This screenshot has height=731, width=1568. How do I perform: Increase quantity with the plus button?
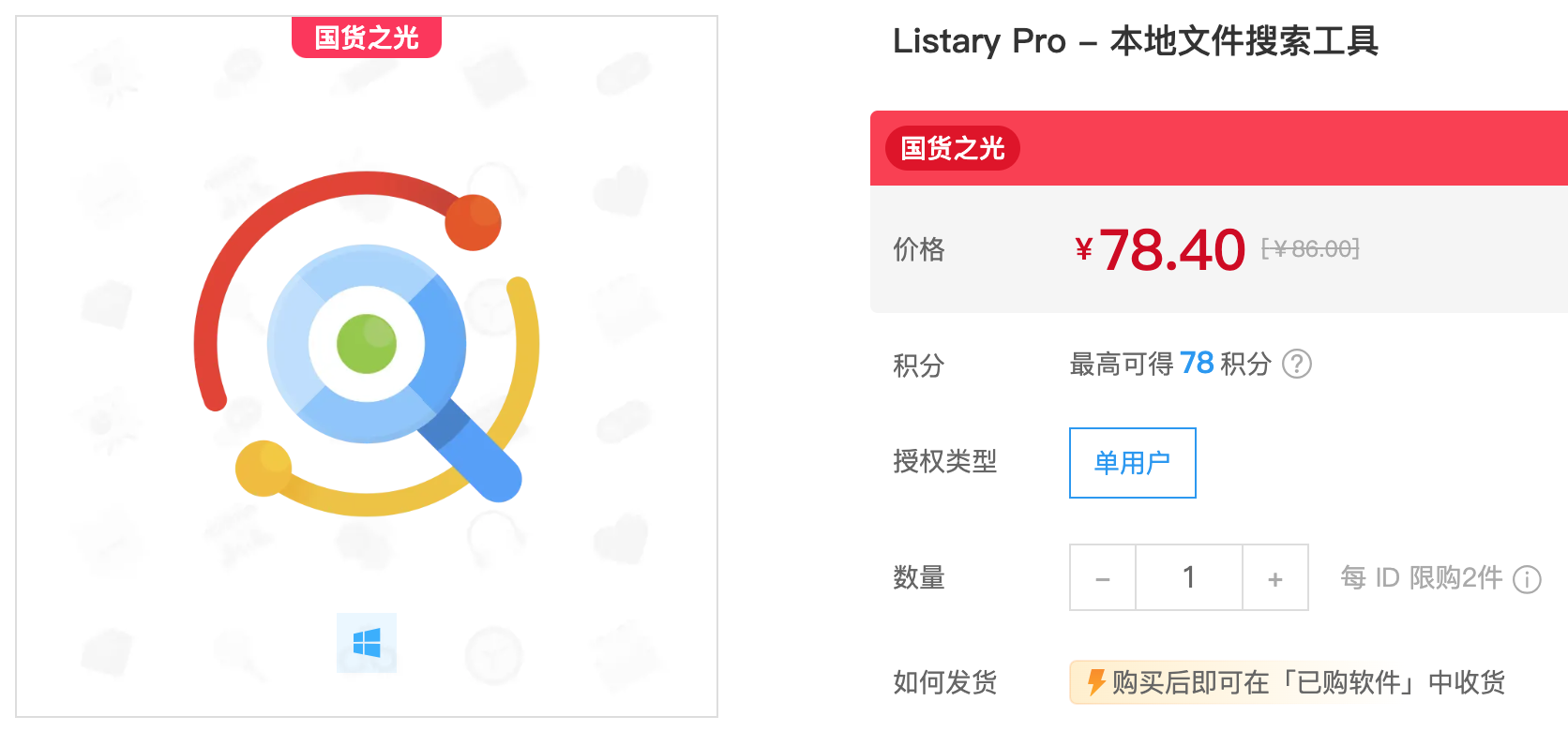[x=1275, y=577]
